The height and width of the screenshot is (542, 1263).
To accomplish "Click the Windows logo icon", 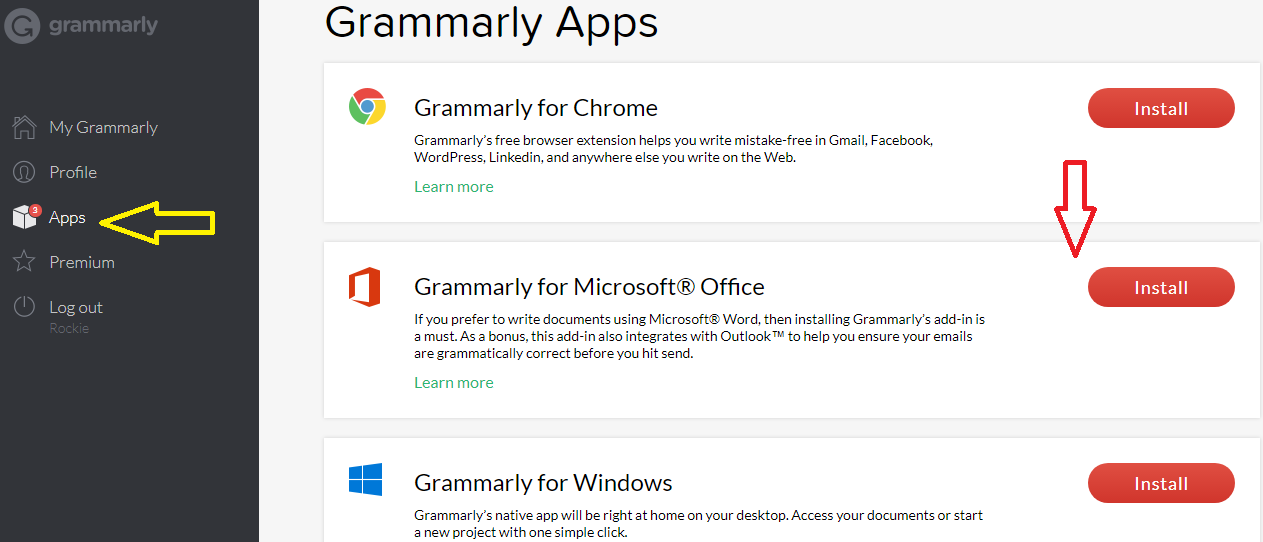I will 365,480.
